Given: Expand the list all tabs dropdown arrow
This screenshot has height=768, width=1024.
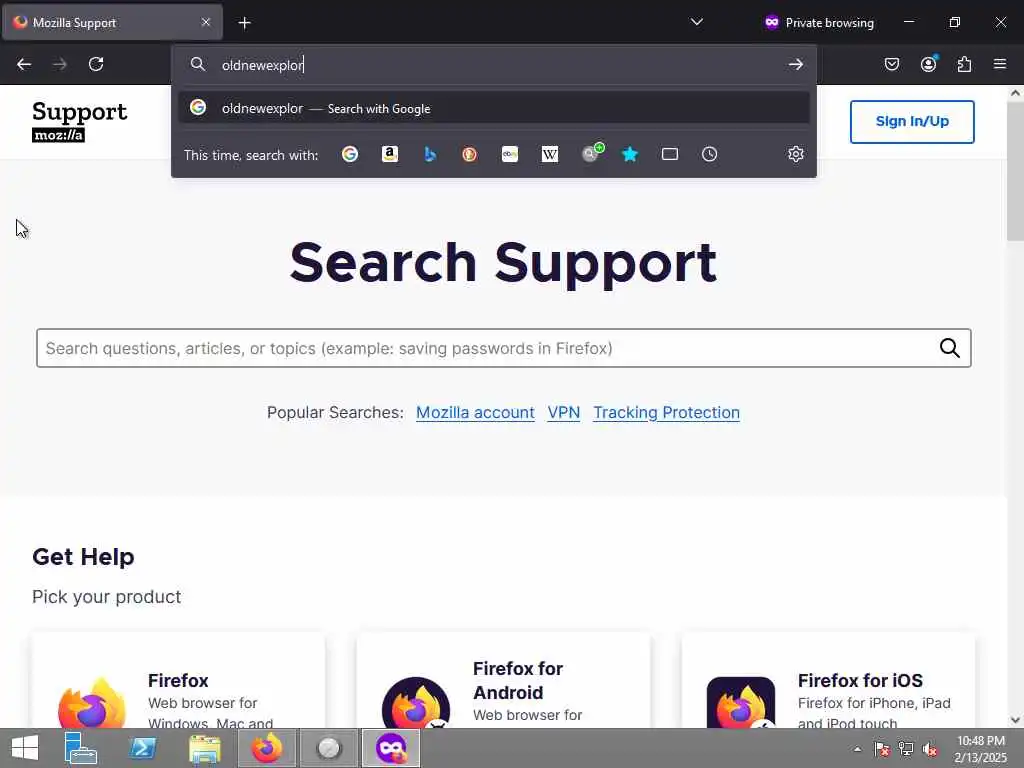Looking at the screenshot, I should (x=697, y=22).
